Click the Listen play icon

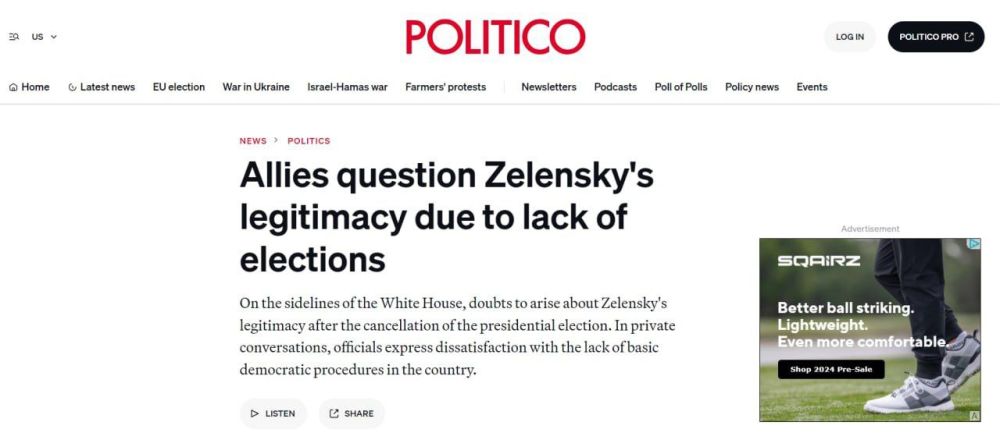point(255,413)
